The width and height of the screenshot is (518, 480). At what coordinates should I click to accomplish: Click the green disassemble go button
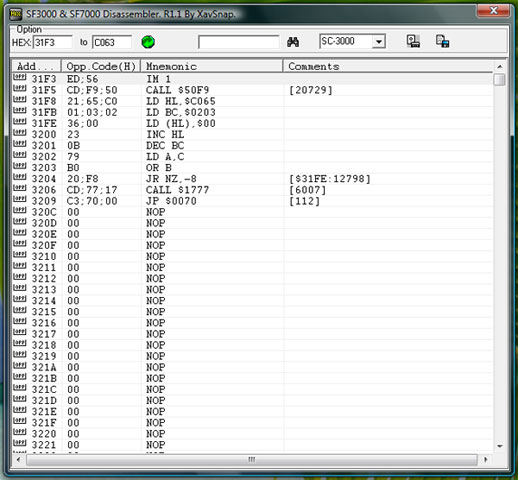[148, 42]
